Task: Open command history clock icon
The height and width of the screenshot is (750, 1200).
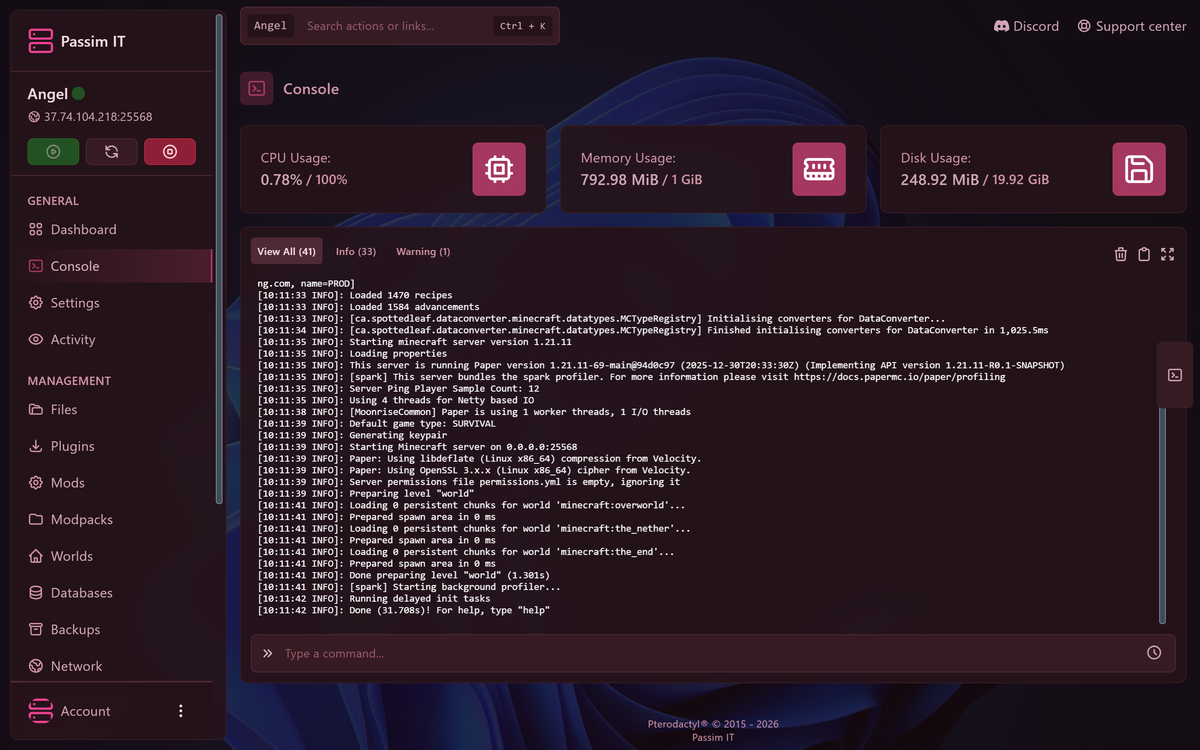Action: pos(1154,653)
